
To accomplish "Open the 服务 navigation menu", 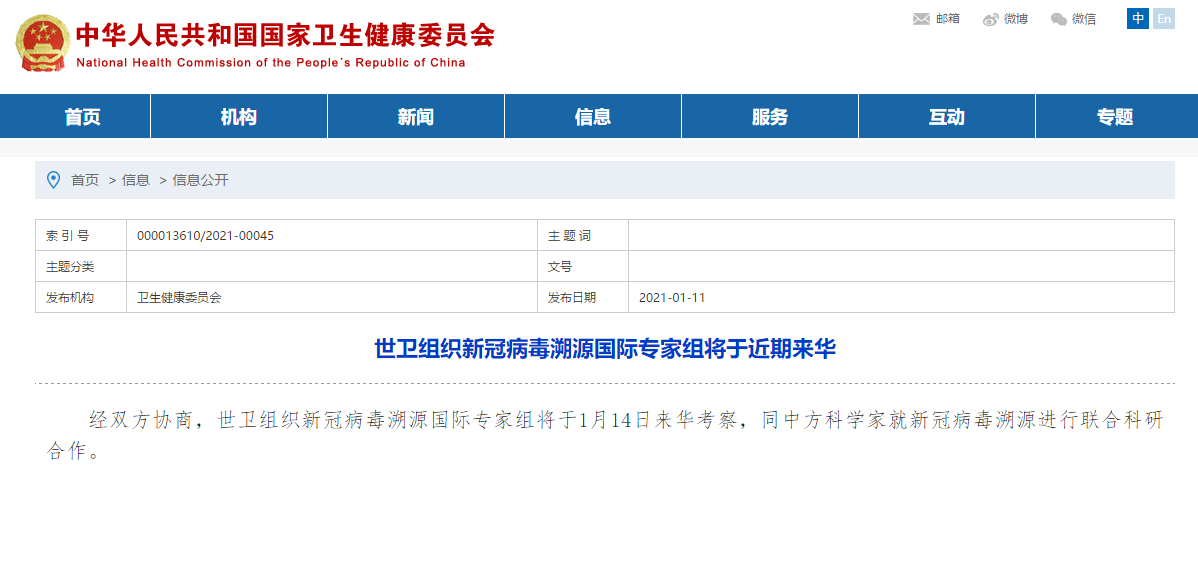I will tap(770, 117).
